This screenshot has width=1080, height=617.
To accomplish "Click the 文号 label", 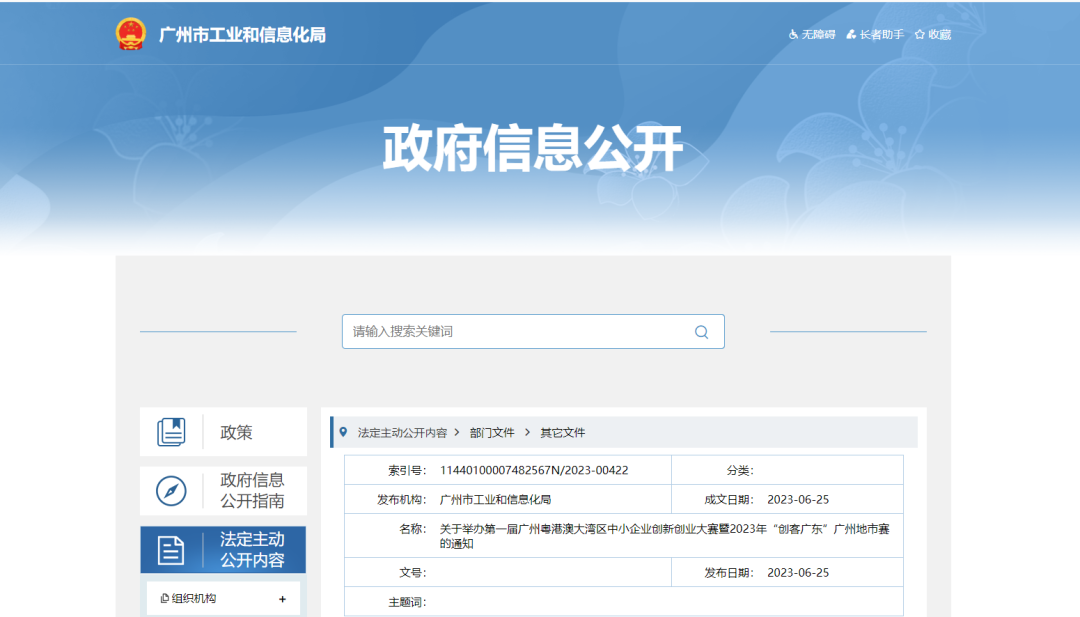I will pos(413,572).
